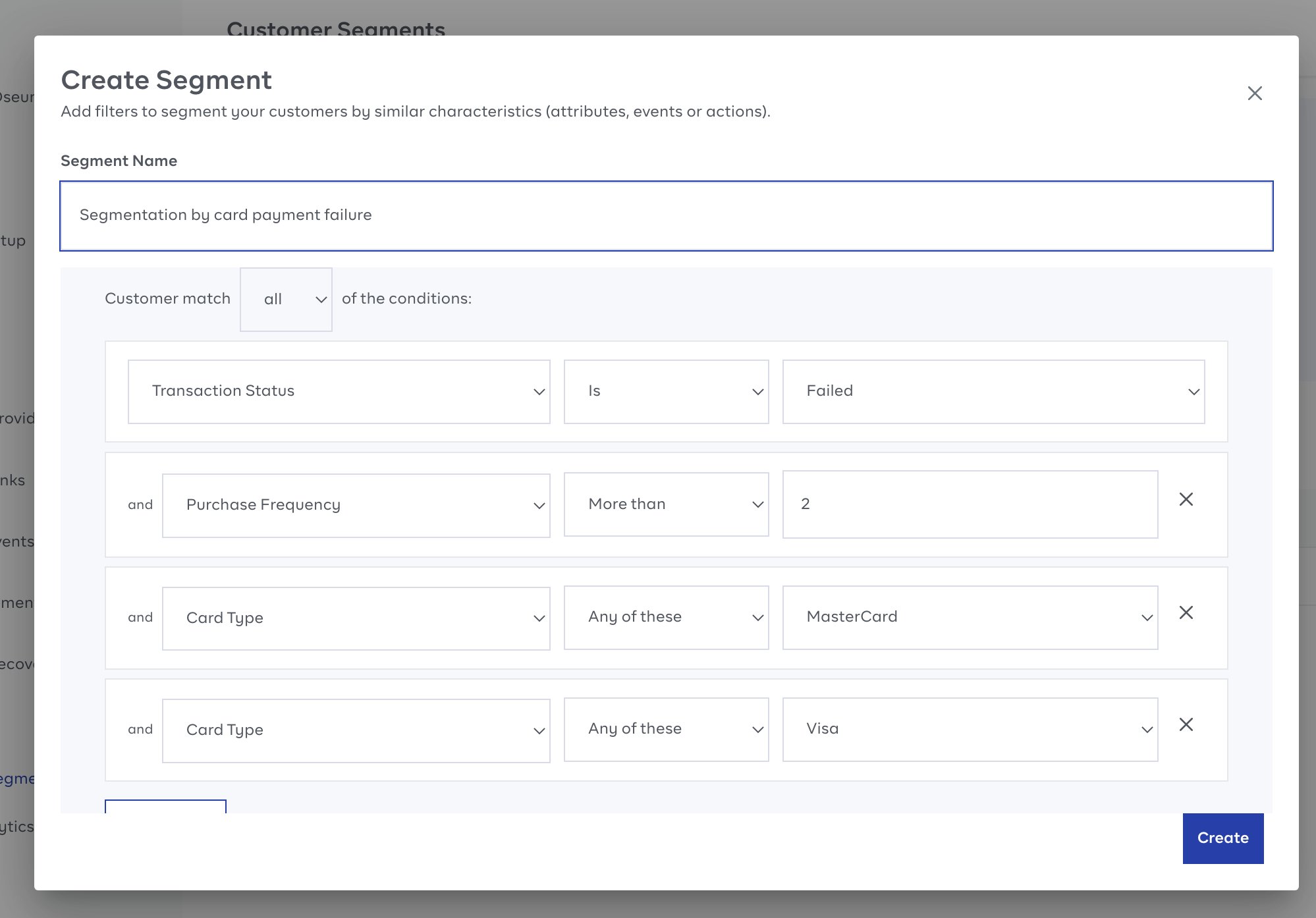Close the Create Segment dialog
Viewport: 1316px width, 918px height.
pos(1255,94)
